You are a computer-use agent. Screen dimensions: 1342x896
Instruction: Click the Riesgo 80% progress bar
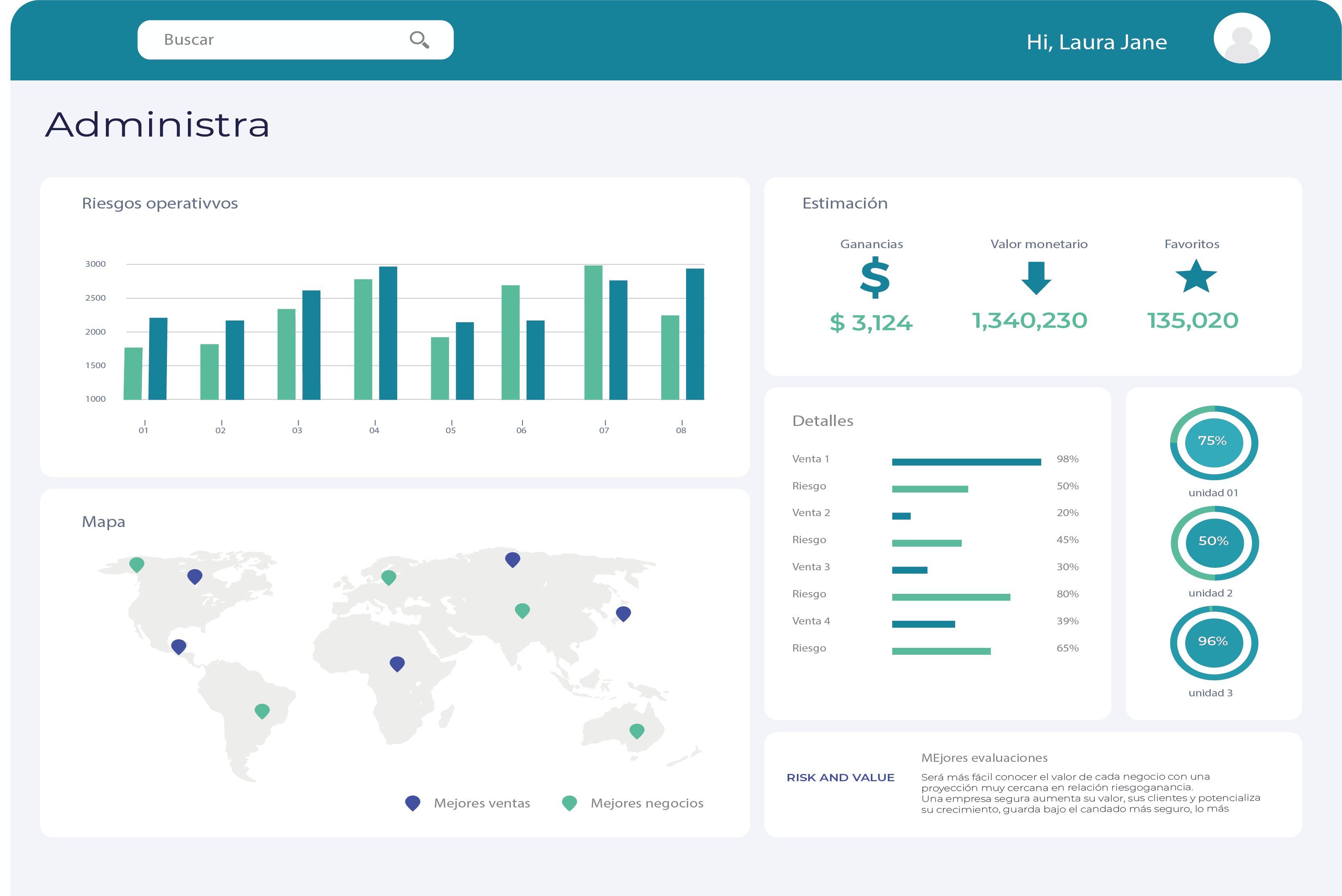(951, 597)
